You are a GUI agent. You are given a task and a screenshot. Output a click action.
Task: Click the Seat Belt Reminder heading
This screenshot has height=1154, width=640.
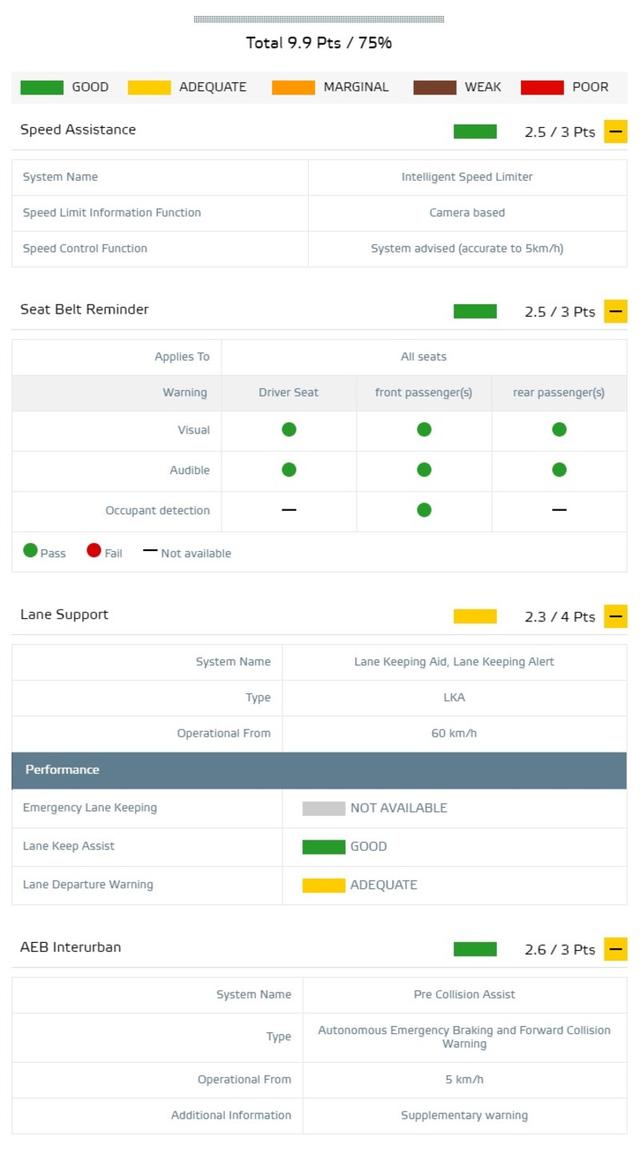tap(85, 310)
